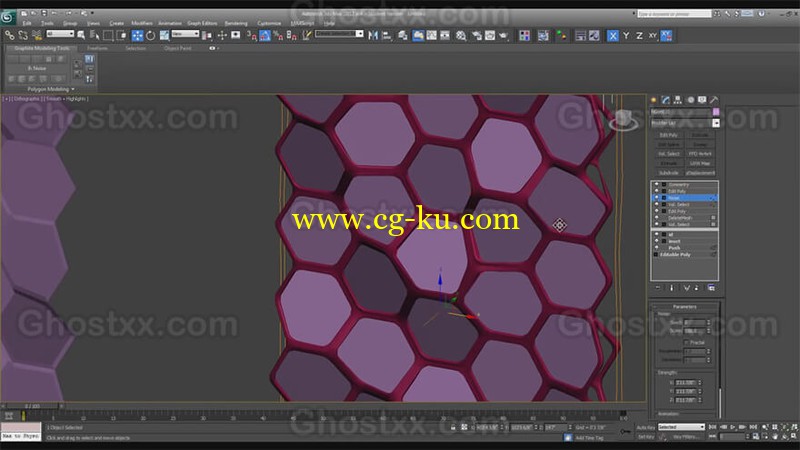
Task: Click the Noise Seed input field
Action: 694,322
